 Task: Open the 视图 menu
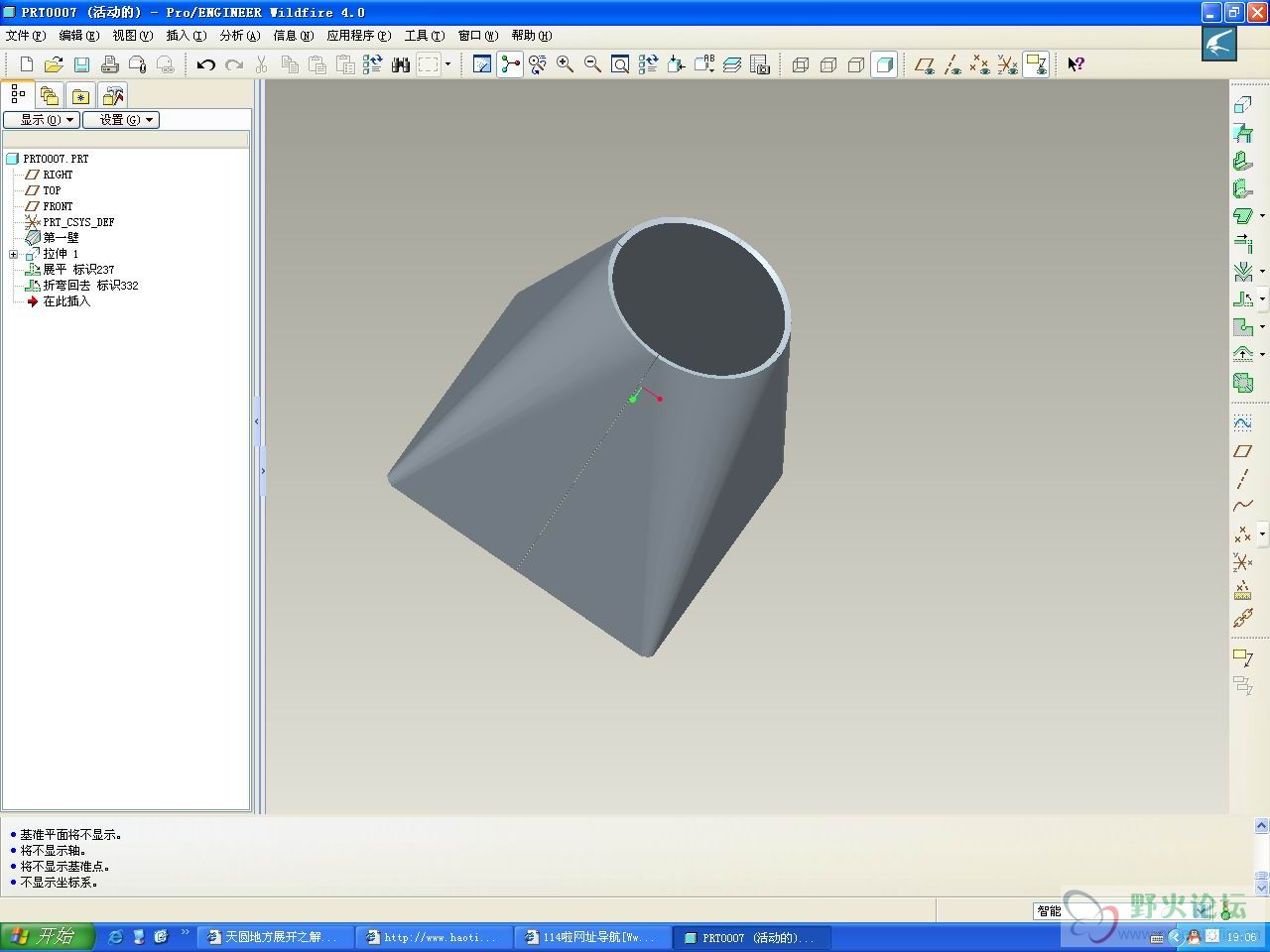133,36
